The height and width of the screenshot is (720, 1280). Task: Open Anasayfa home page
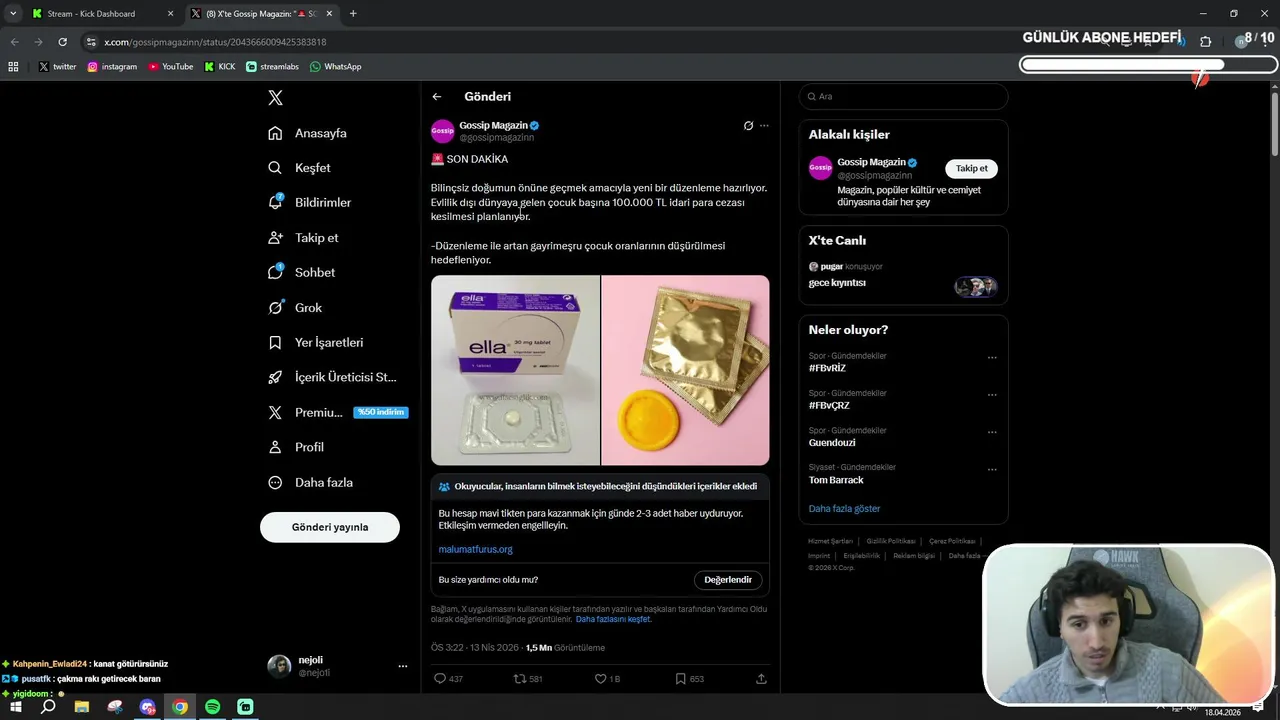pyautogui.click(x=308, y=133)
